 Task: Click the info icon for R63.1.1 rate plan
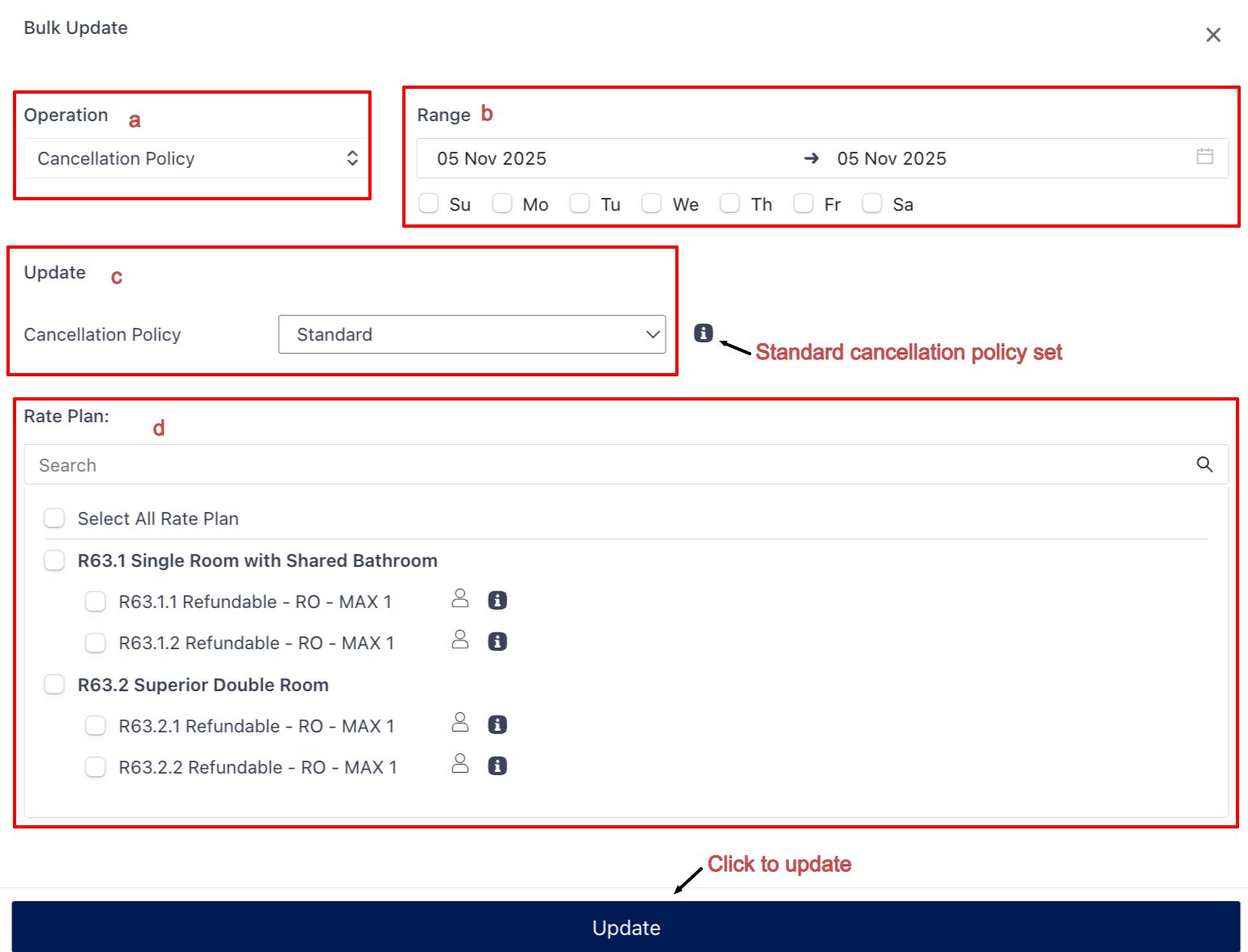pyautogui.click(x=497, y=600)
